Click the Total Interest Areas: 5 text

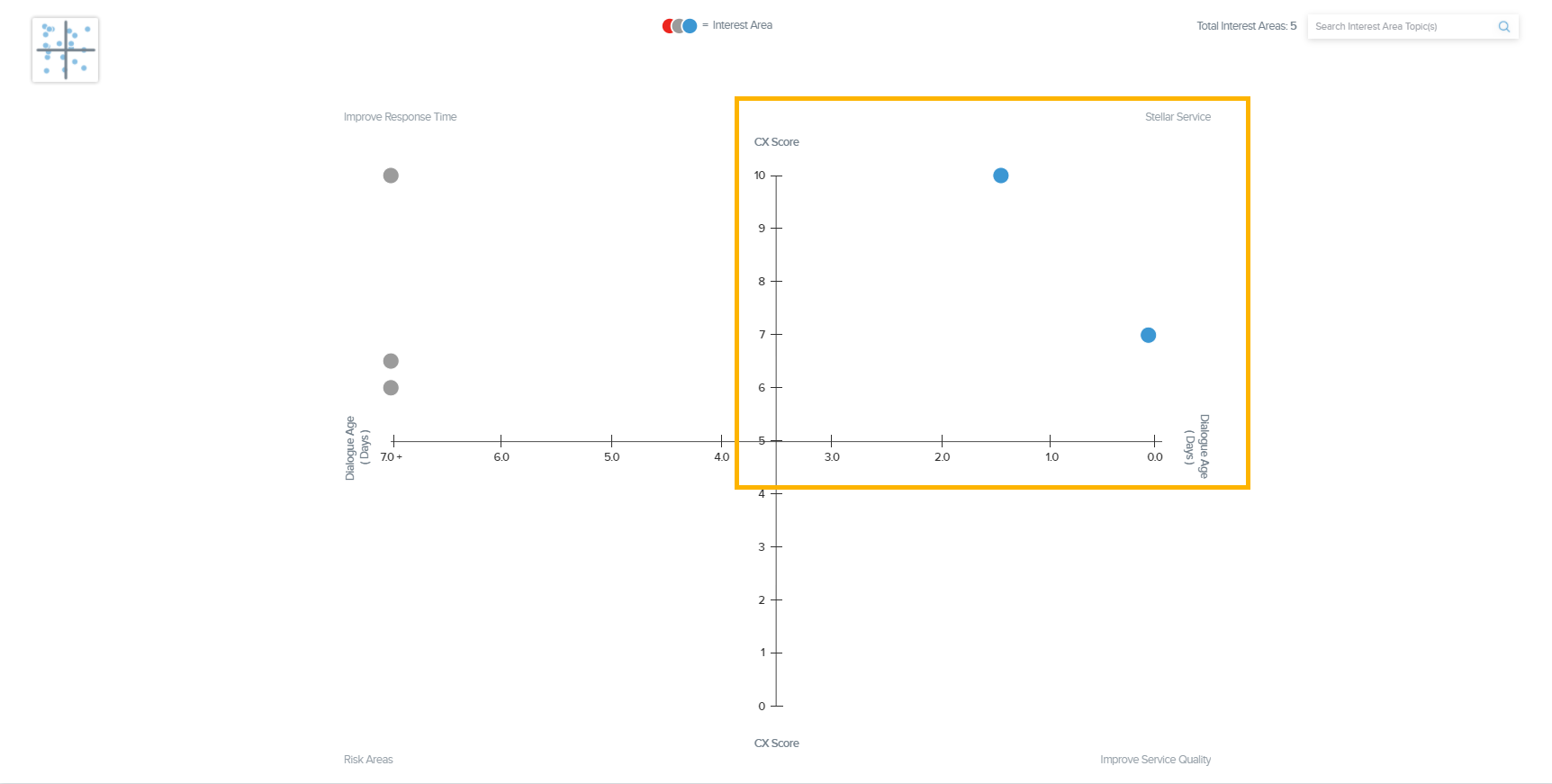tap(1246, 26)
